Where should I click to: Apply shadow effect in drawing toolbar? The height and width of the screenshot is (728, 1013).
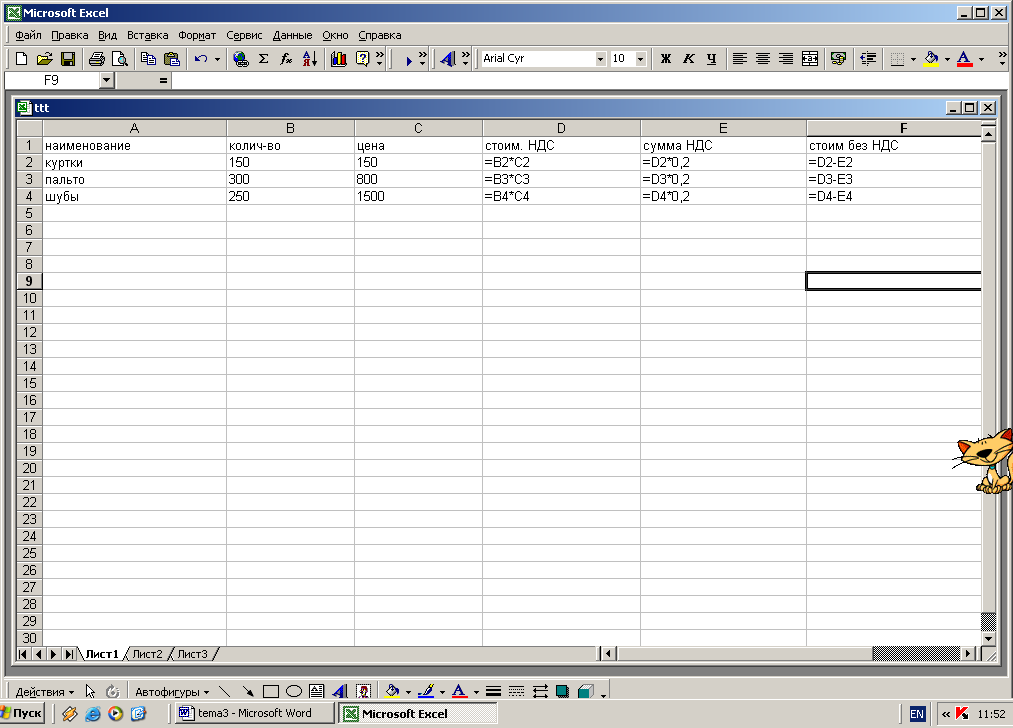pyautogui.click(x=563, y=692)
